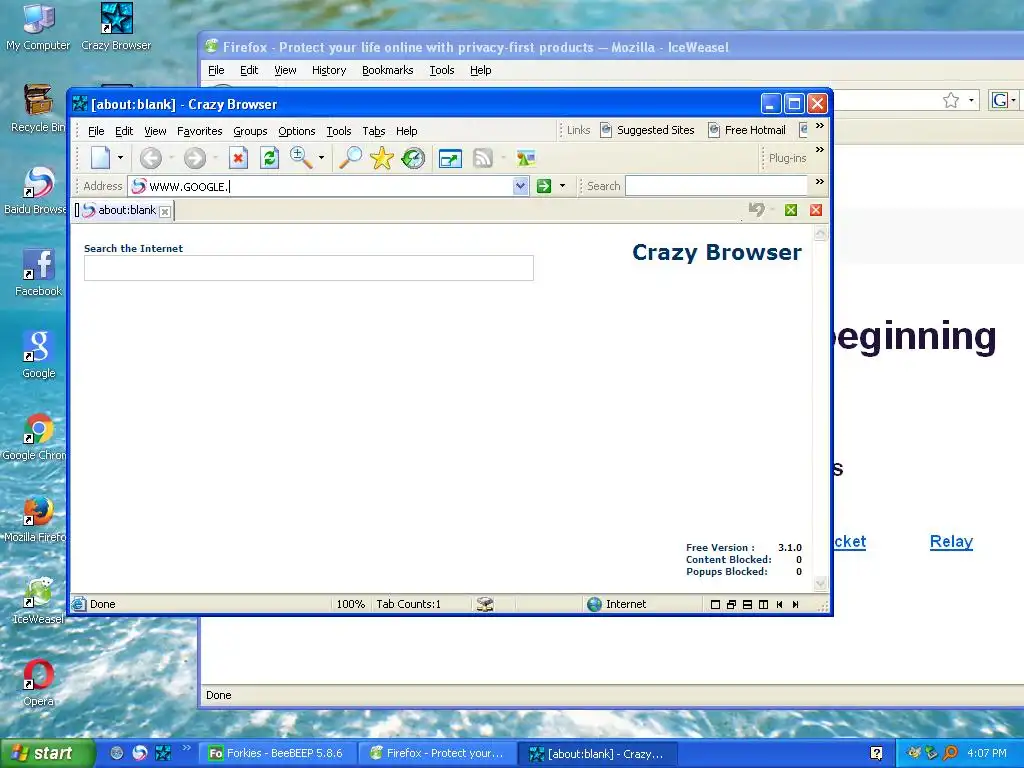
Task: Click the Internet security zone status entry
Action: [x=616, y=604]
